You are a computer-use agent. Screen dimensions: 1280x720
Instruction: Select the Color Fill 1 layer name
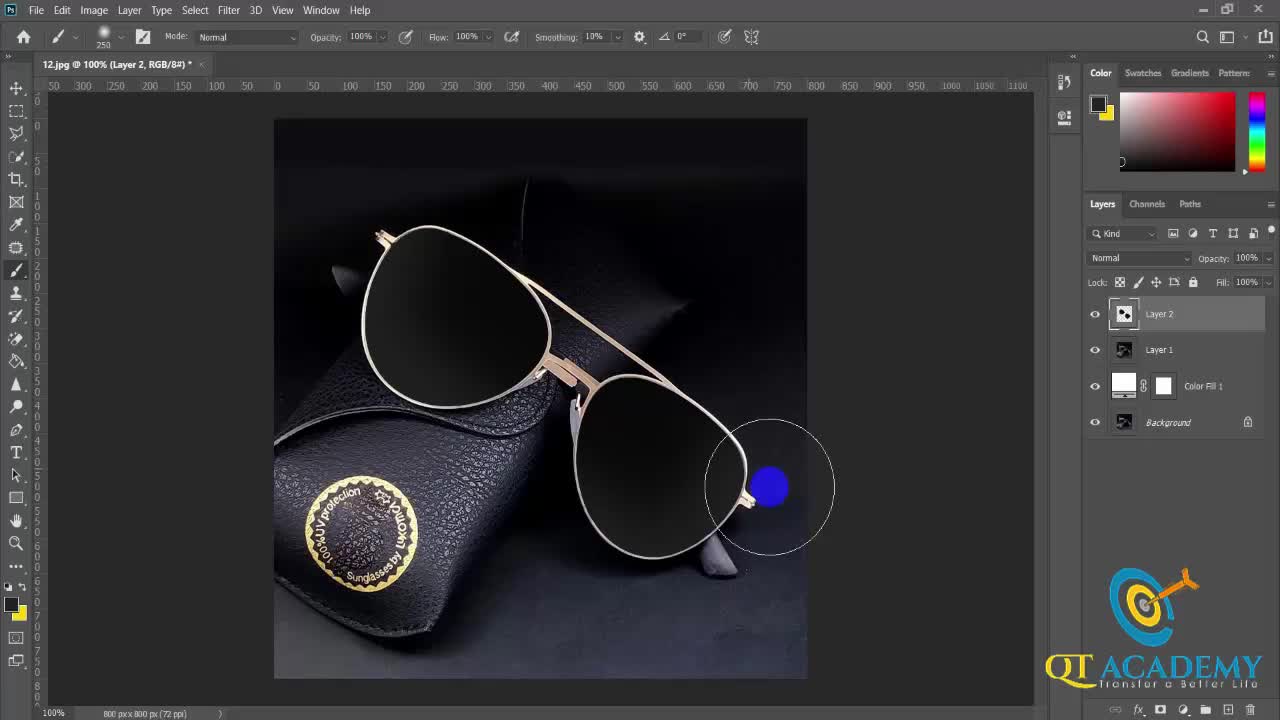[1203, 386]
